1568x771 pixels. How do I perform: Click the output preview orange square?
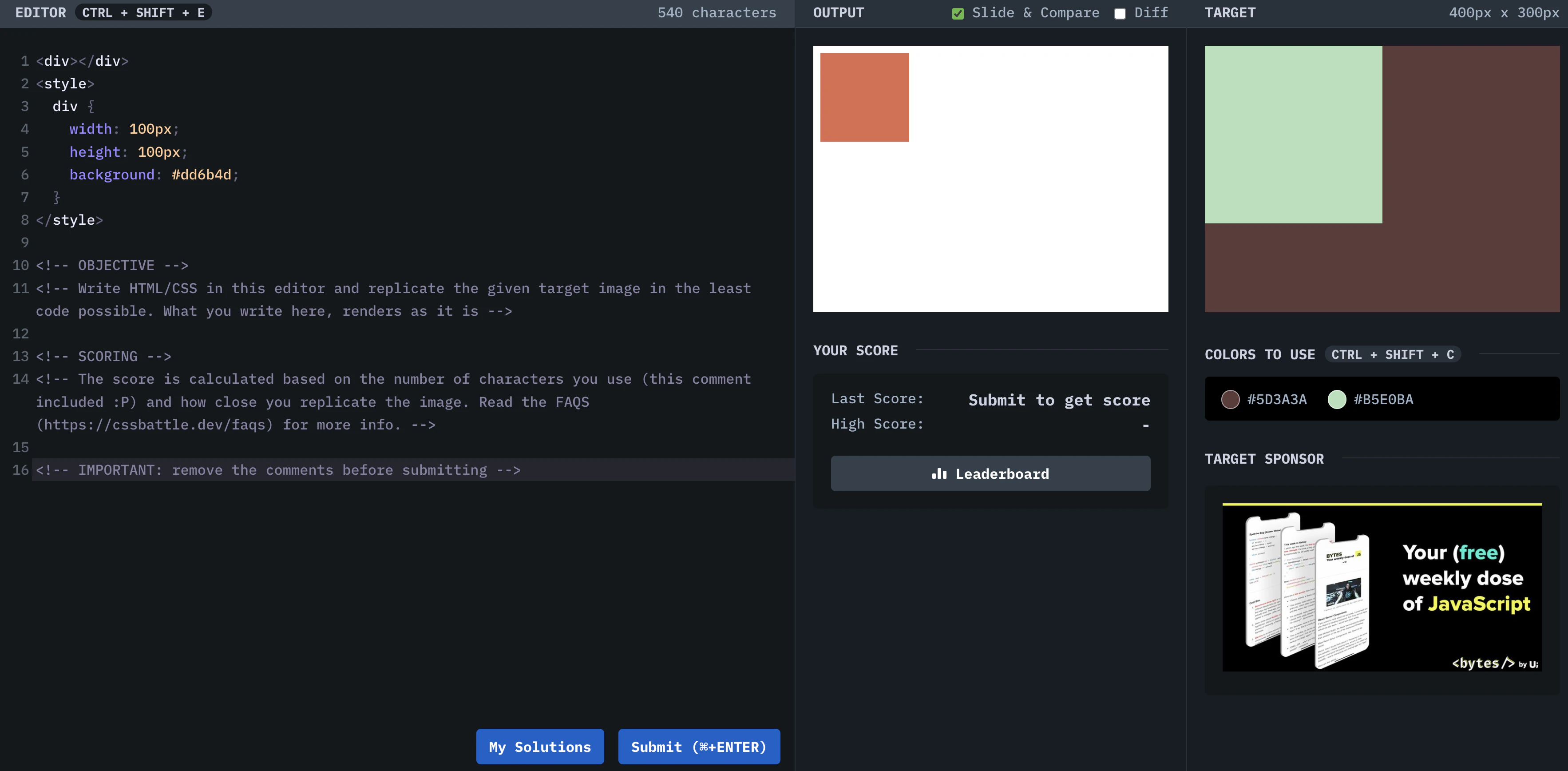[864, 97]
